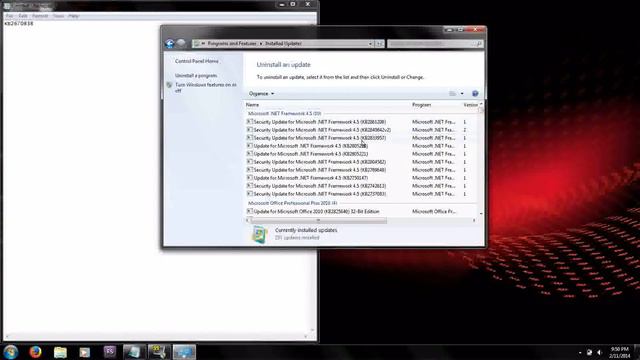
Task: Open the fourth Notepad menu before Help
Action: (x=58, y=16)
